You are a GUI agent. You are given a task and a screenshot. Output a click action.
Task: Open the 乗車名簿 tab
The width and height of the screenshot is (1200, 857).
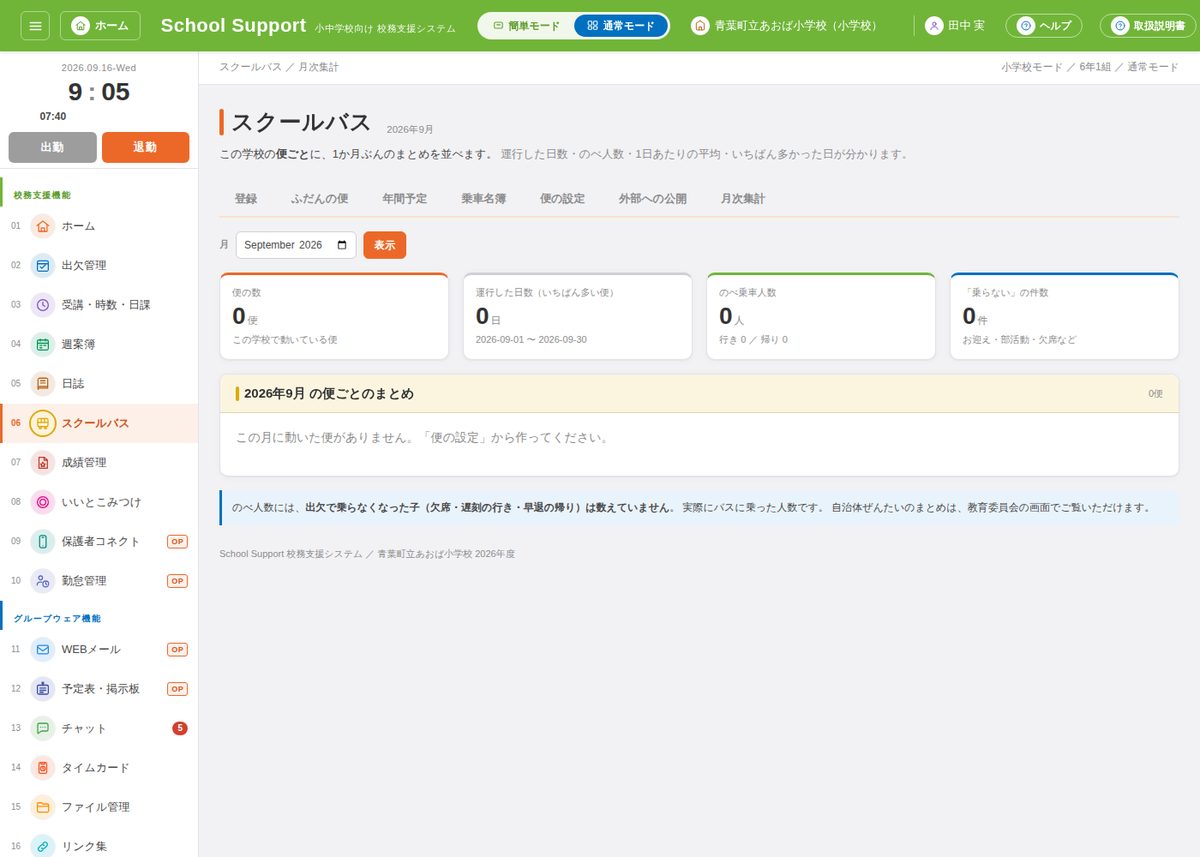click(484, 199)
